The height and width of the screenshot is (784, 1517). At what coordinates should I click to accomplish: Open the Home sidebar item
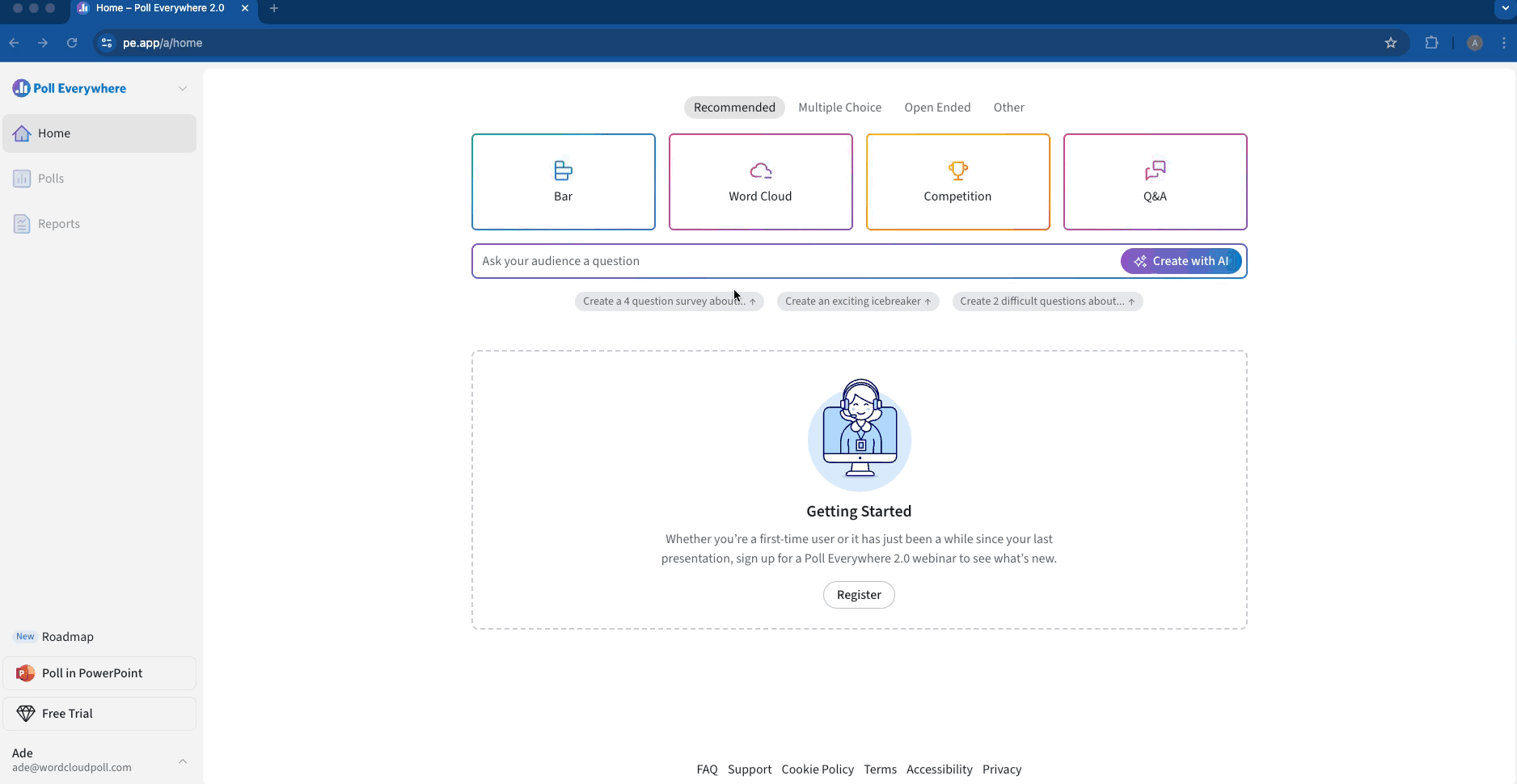(x=99, y=133)
